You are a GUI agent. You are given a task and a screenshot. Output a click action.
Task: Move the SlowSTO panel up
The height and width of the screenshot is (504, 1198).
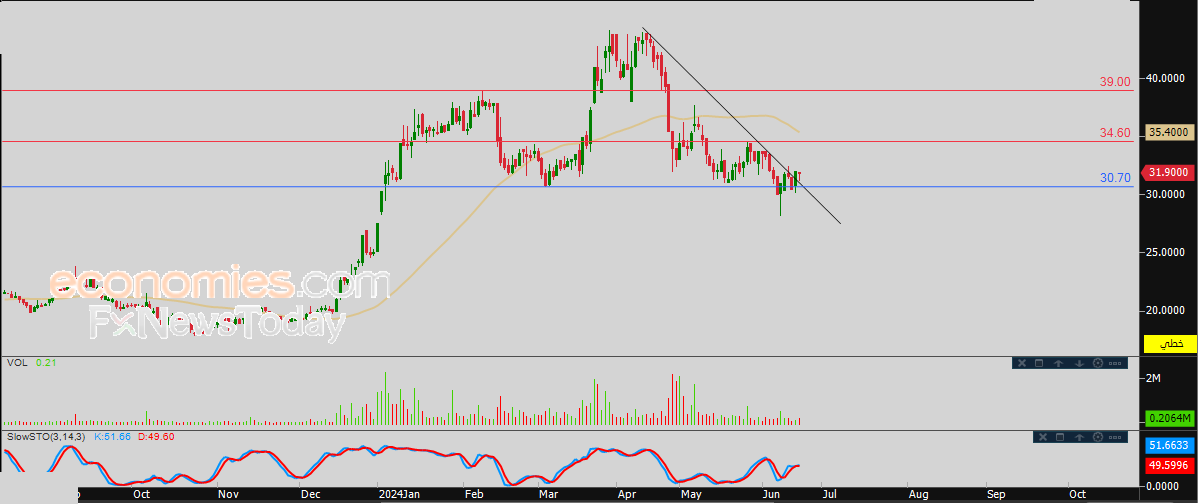pos(1080,438)
